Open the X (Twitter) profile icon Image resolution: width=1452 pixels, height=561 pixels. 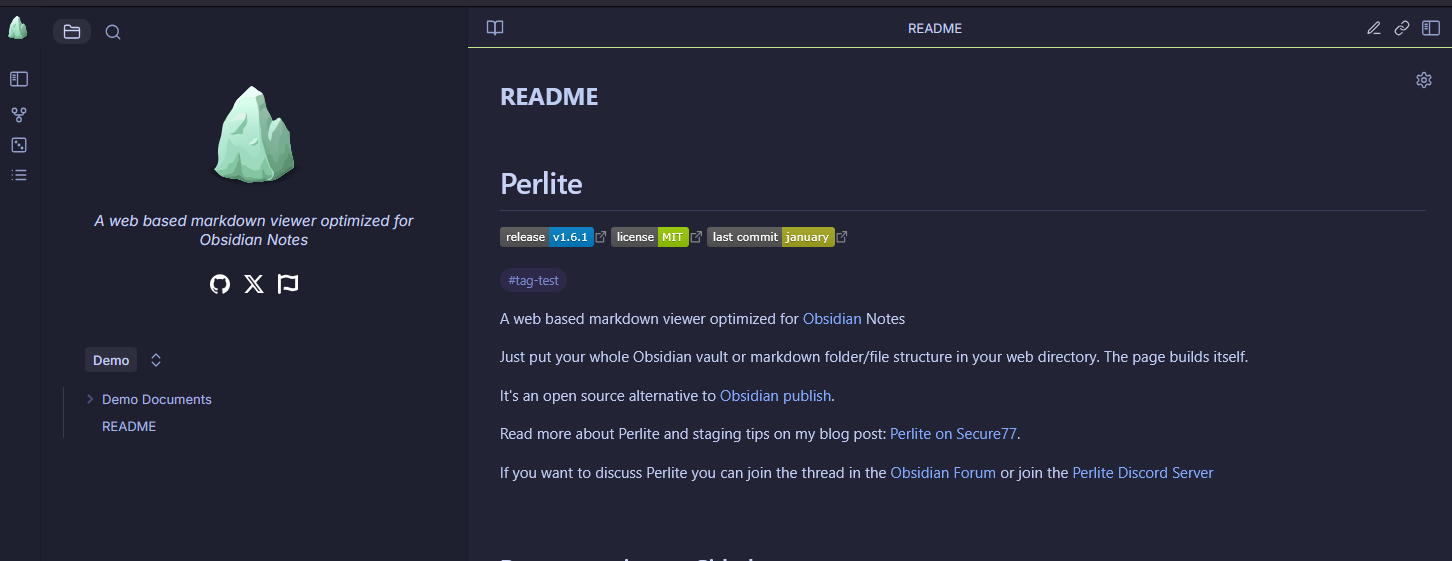(254, 284)
